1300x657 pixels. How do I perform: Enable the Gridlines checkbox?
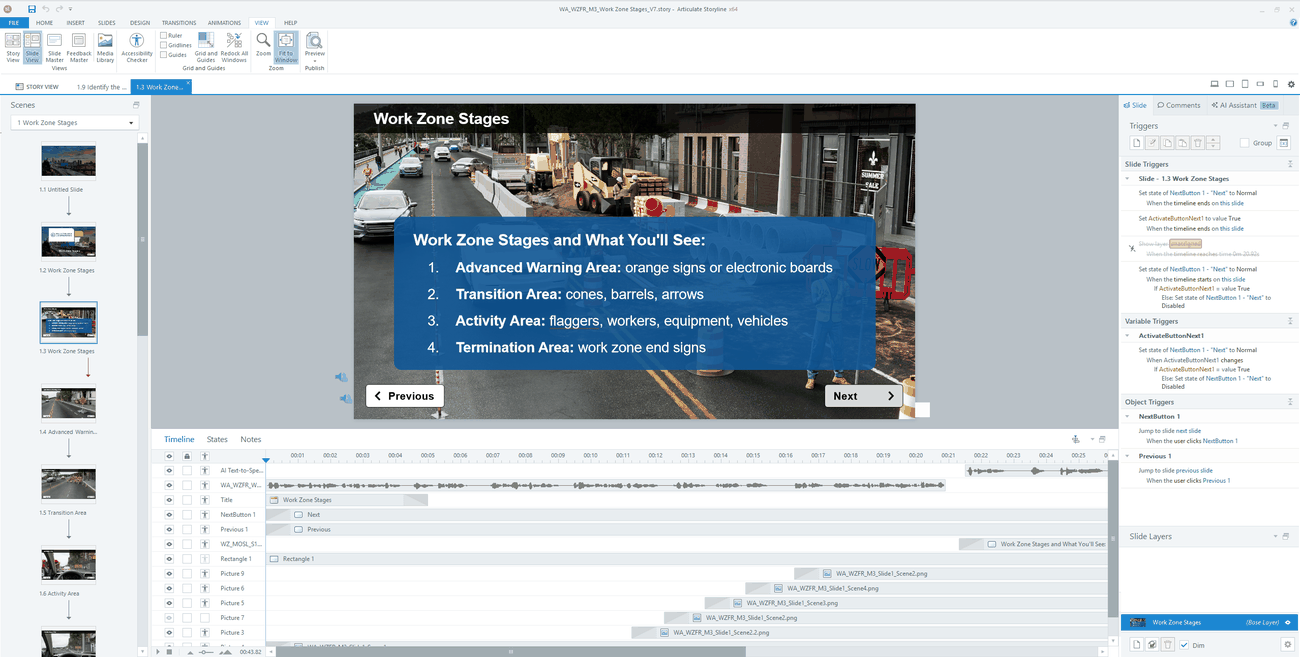tap(164, 45)
